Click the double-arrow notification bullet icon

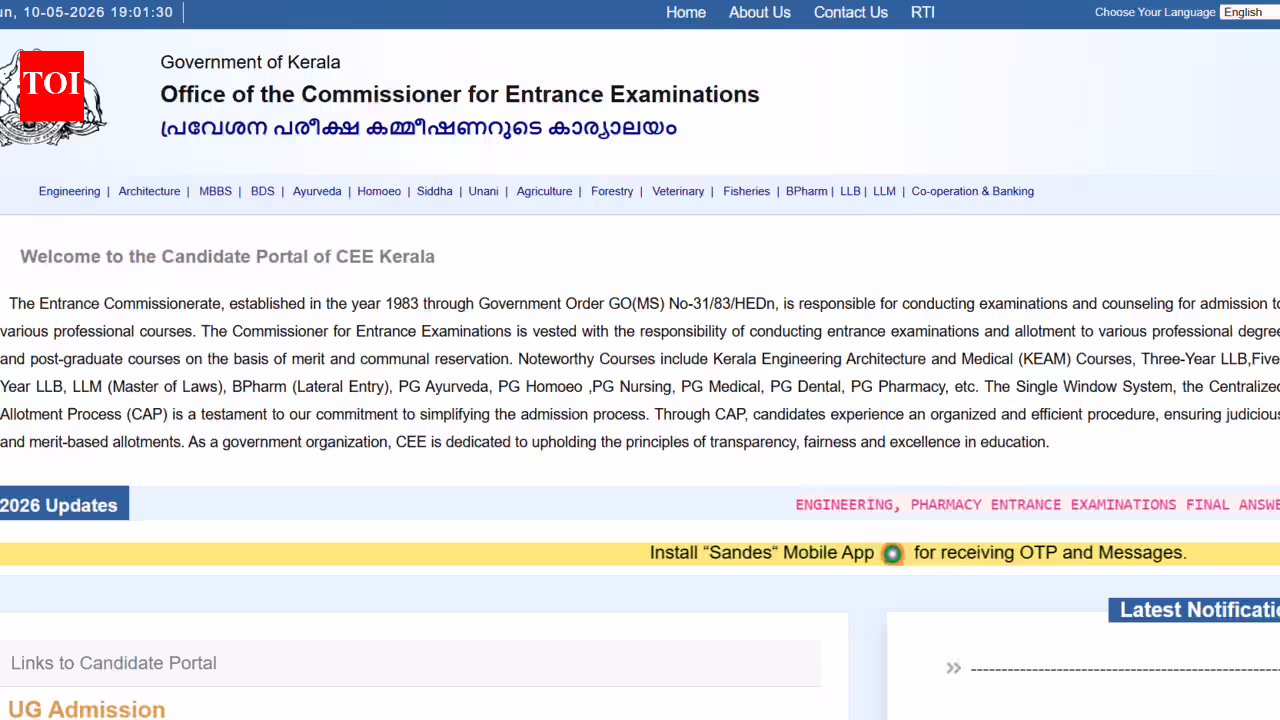point(953,668)
